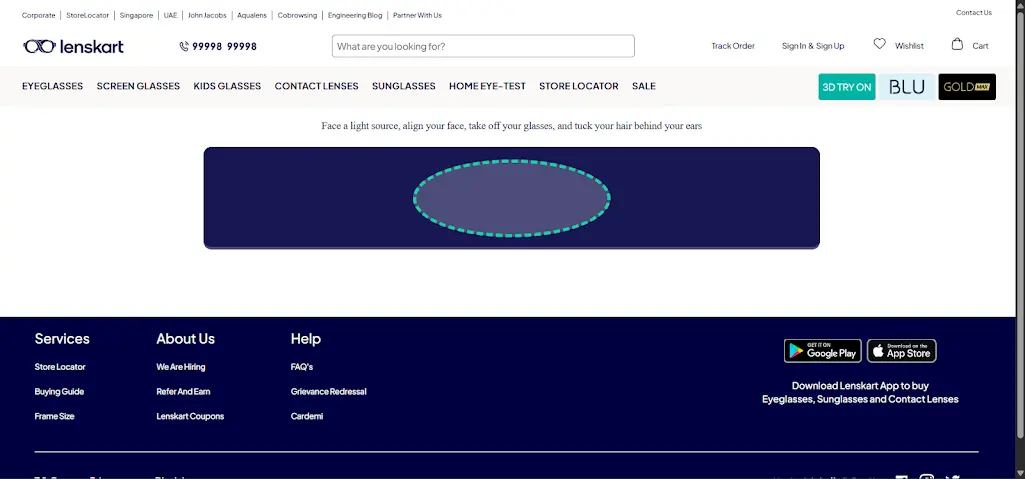Open the John Jacobs link
Image resolution: width=1025 pixels, height=479 pixels.
pyautogui.click(x=207, y=15)
